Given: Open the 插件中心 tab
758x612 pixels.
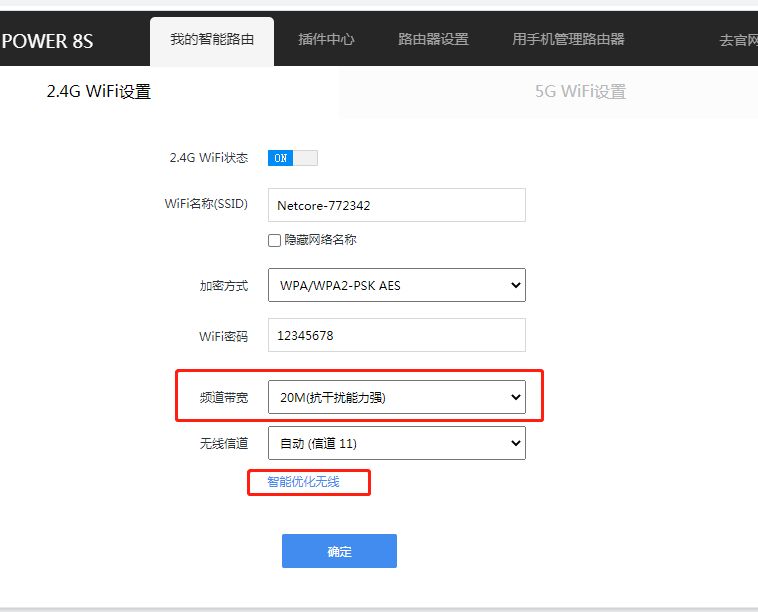Looking at the screenshot, I should tap(326, 39).
